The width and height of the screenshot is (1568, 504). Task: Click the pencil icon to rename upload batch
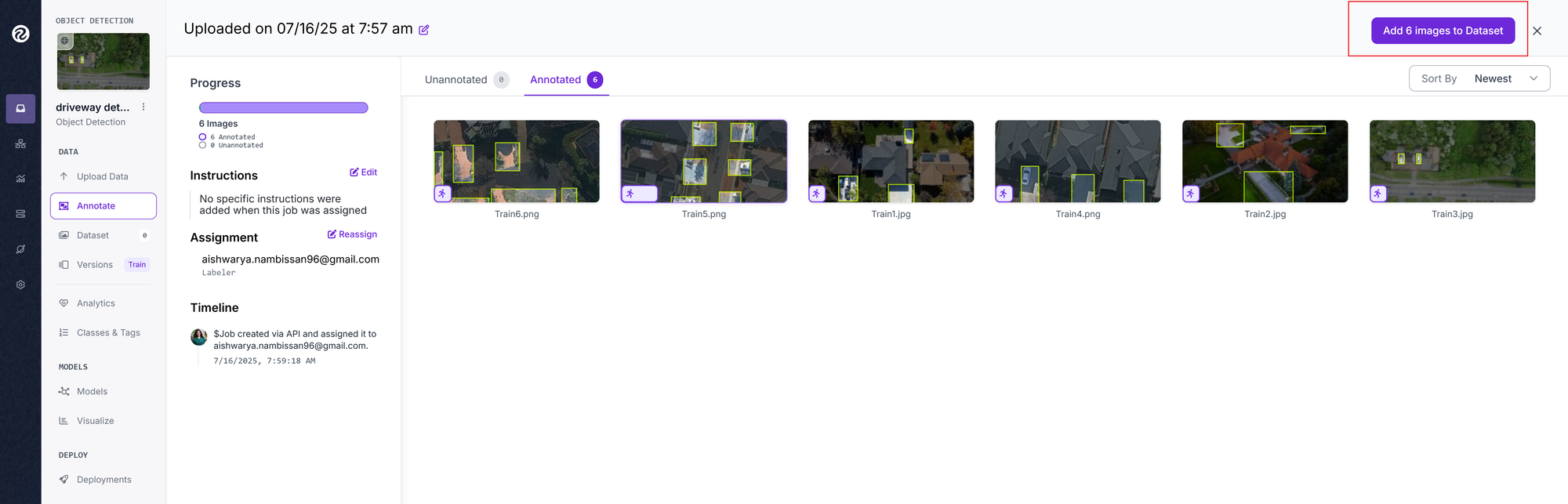[424, 30]
